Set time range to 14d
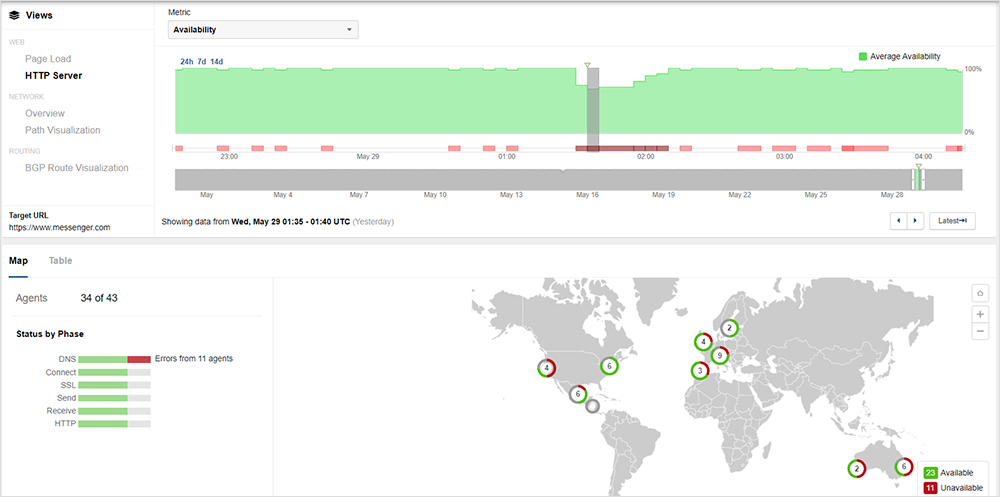This screenshot has width=1000, height=497. [217, 62]
